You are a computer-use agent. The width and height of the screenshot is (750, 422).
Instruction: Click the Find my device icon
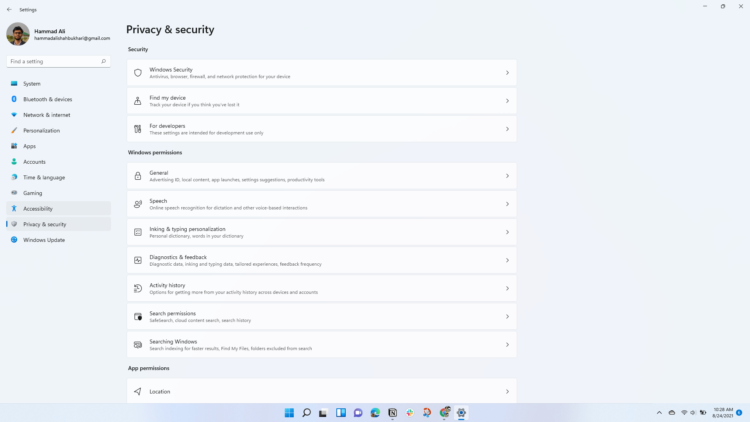pos(138,101)
